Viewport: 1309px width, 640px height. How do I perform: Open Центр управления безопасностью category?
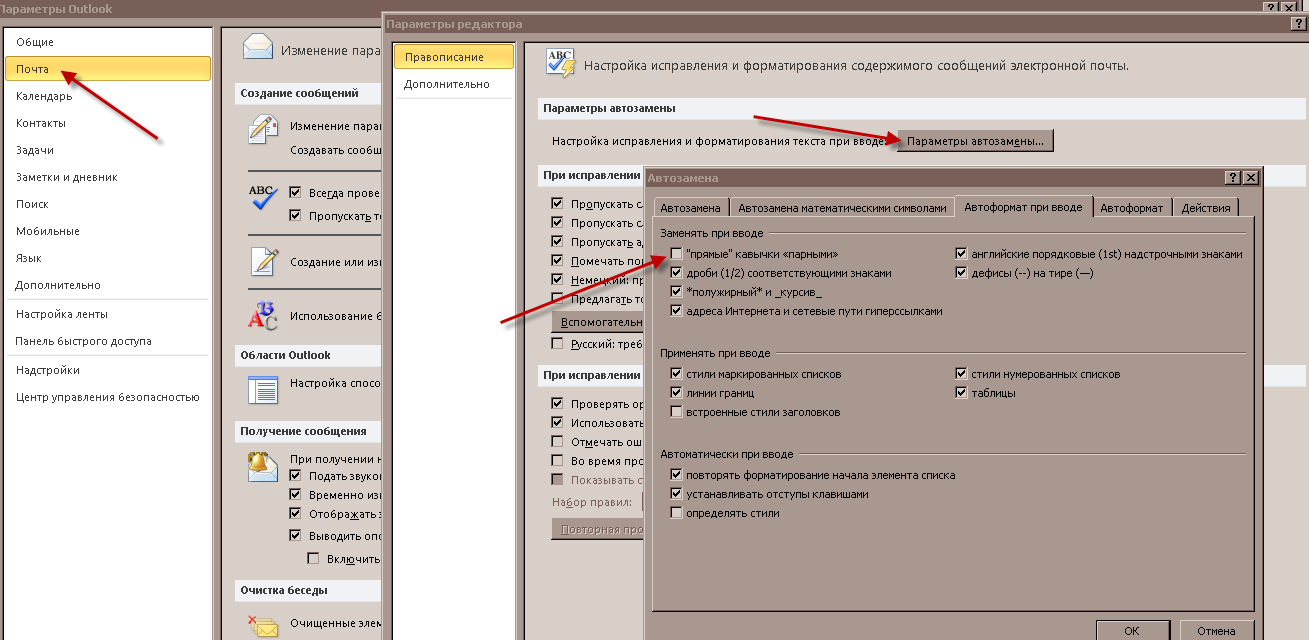click(108, 397)
